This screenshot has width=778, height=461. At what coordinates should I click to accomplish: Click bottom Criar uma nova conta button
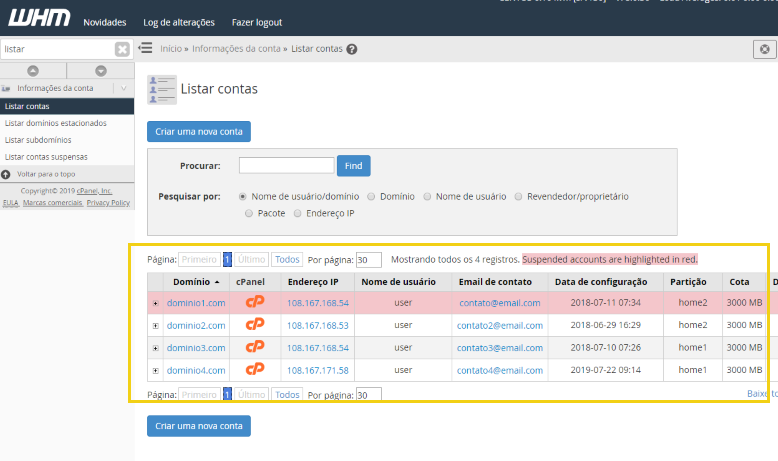pyautogui.click(x=199, y=426)
